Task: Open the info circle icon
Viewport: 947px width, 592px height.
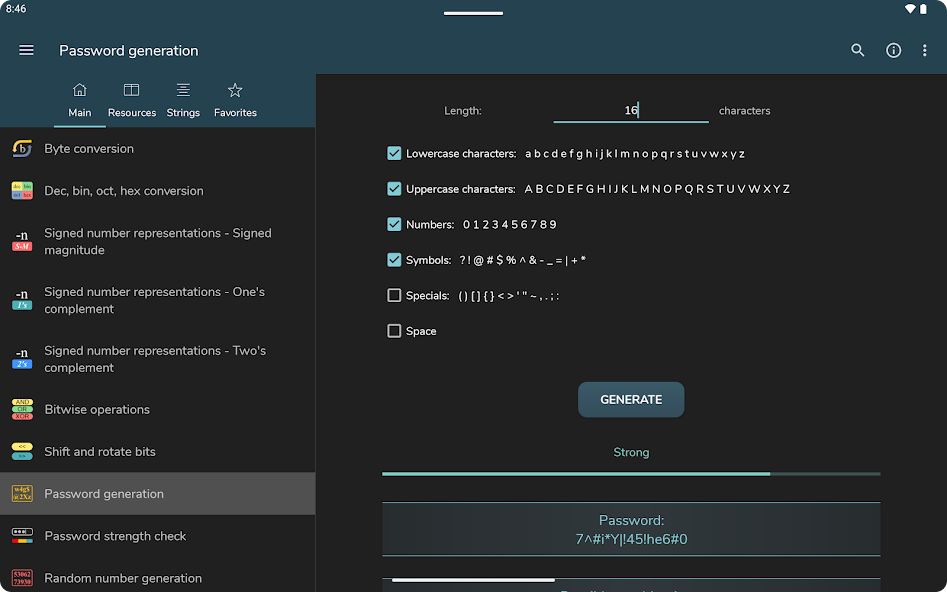Action: [x=893, y=50]
